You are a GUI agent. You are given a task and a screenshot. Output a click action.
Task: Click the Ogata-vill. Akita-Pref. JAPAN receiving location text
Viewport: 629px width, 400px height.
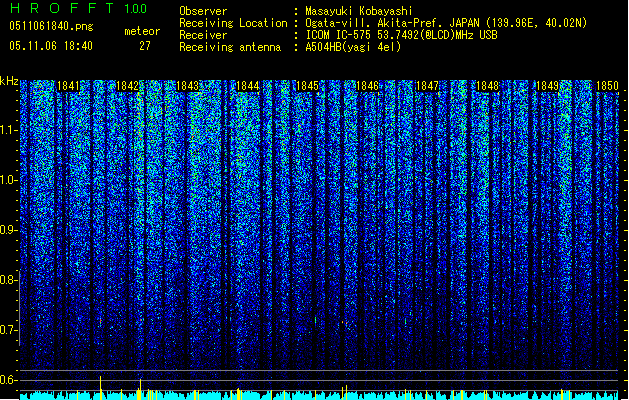click(x=446, y=23)
